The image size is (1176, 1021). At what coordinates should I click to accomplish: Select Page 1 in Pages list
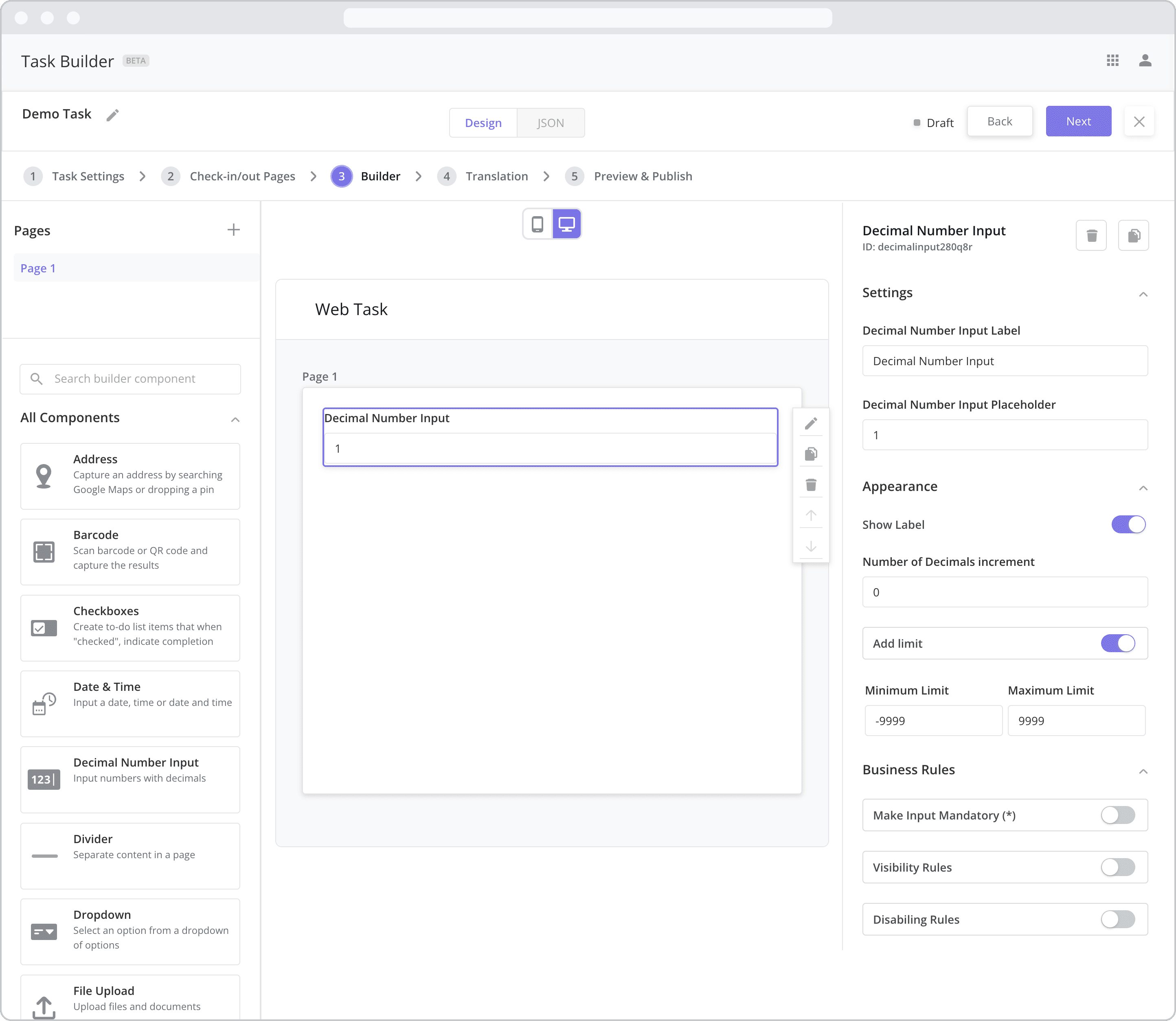click(136, 268)
